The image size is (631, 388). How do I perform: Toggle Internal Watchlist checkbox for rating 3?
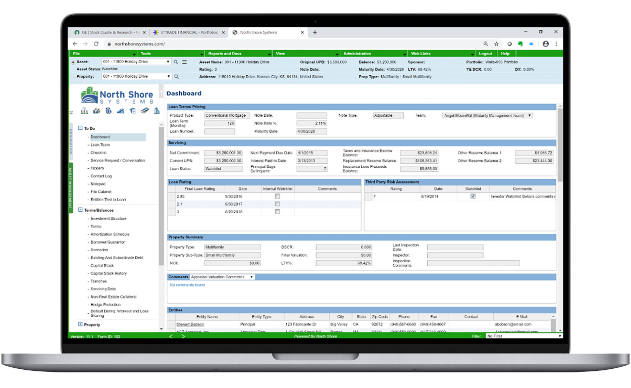click(x=277, y=211)
